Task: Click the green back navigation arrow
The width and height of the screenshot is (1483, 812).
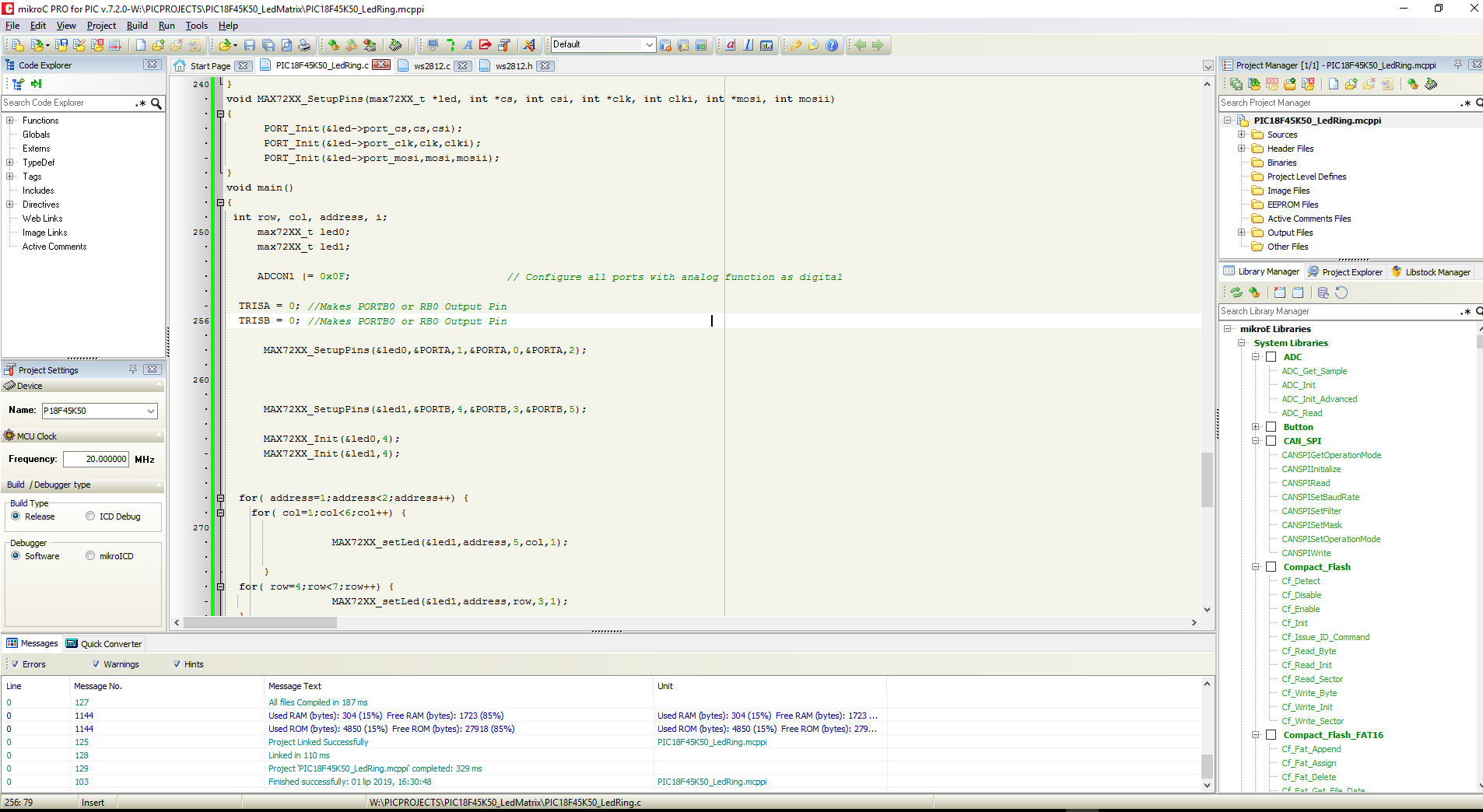Action: tap(860, 45)
